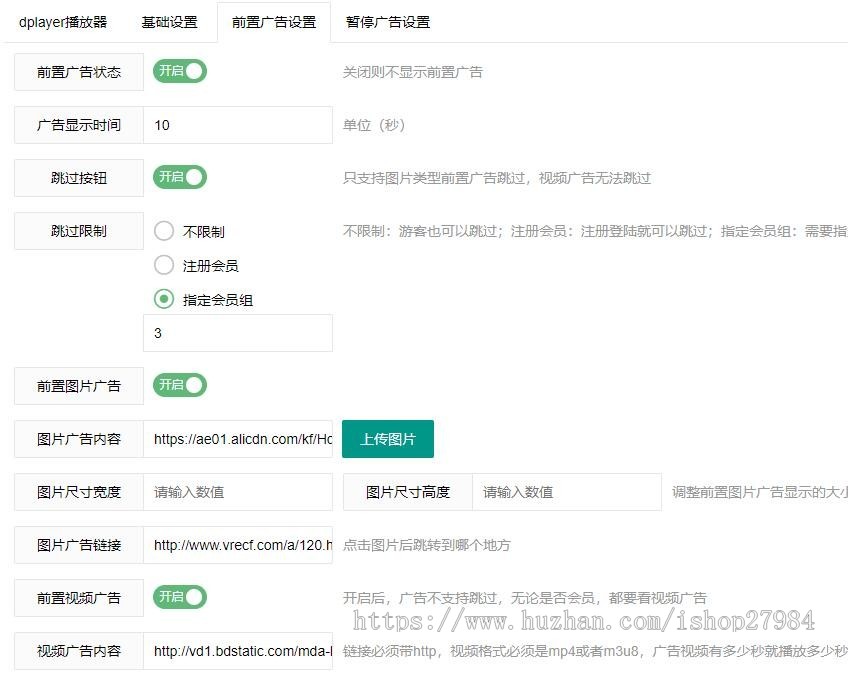
Task: Click the 图片尺寸高度 label
Action: tap(408, 492)
